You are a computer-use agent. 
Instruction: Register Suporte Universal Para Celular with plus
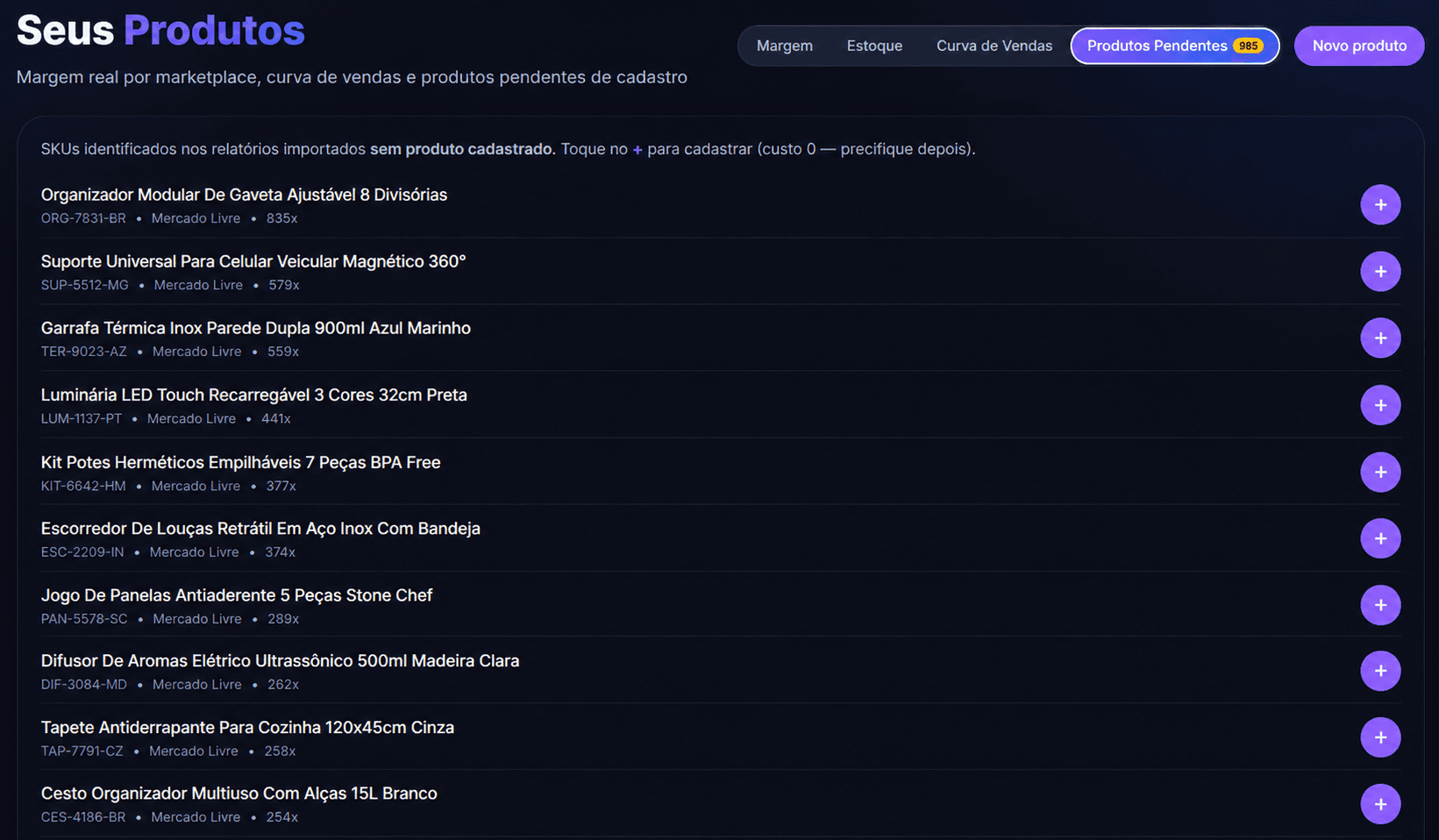click(1380, 272)
